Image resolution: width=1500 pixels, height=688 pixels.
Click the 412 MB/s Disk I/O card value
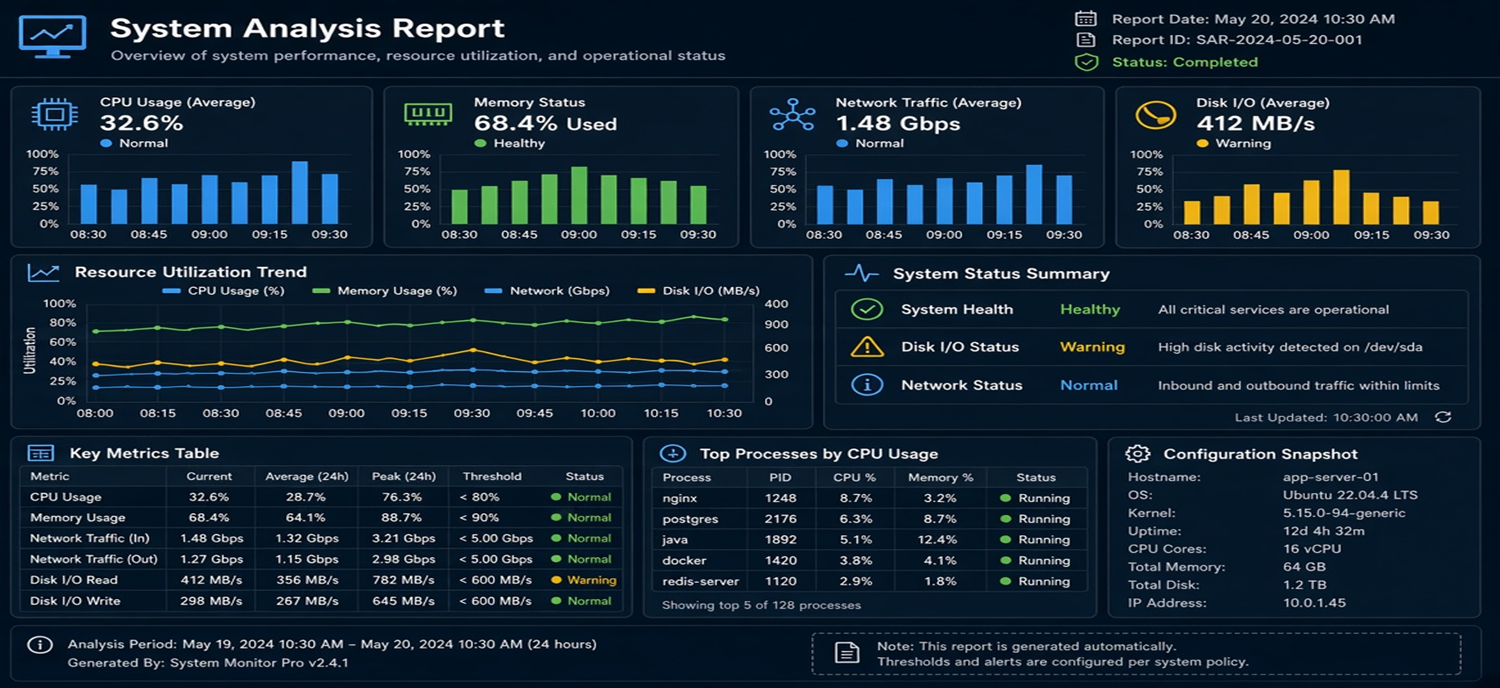[1256, 124]
